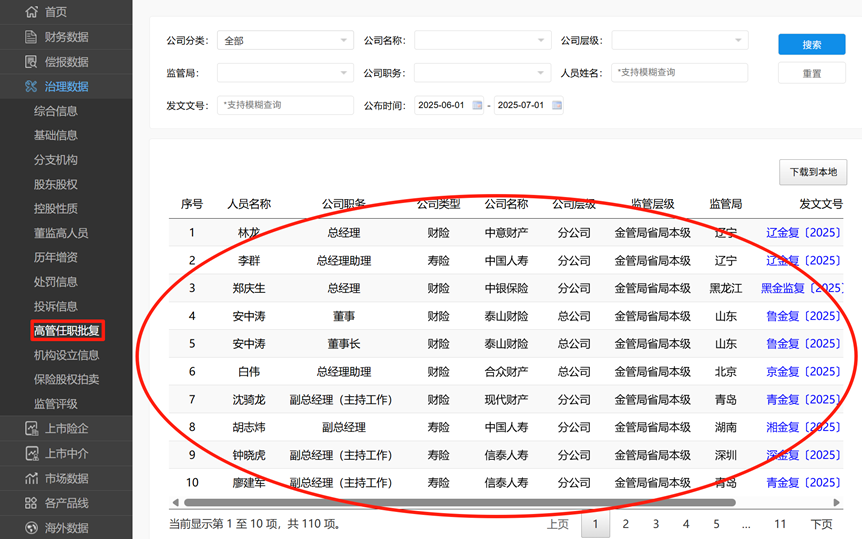Viewport: 862px width, 539px height.
Task: Click the 市场数据 sidebar icon
Action: tap(31, 478)
